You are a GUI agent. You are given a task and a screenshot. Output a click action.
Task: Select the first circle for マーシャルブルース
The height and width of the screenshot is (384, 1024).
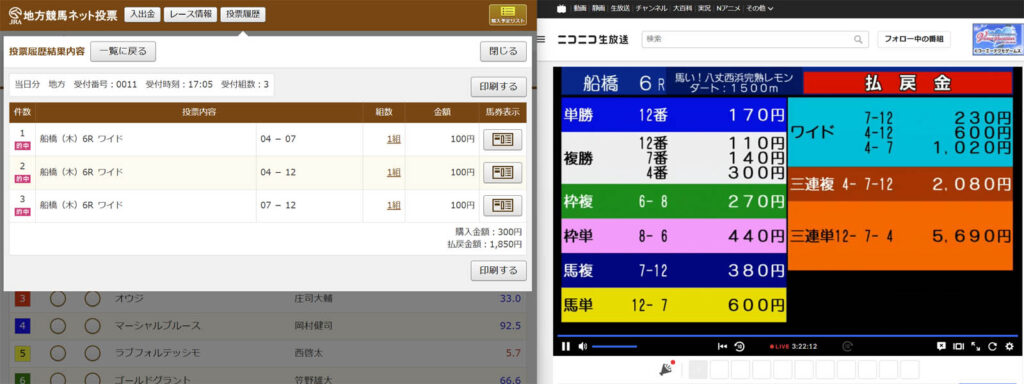click(58, 326)
